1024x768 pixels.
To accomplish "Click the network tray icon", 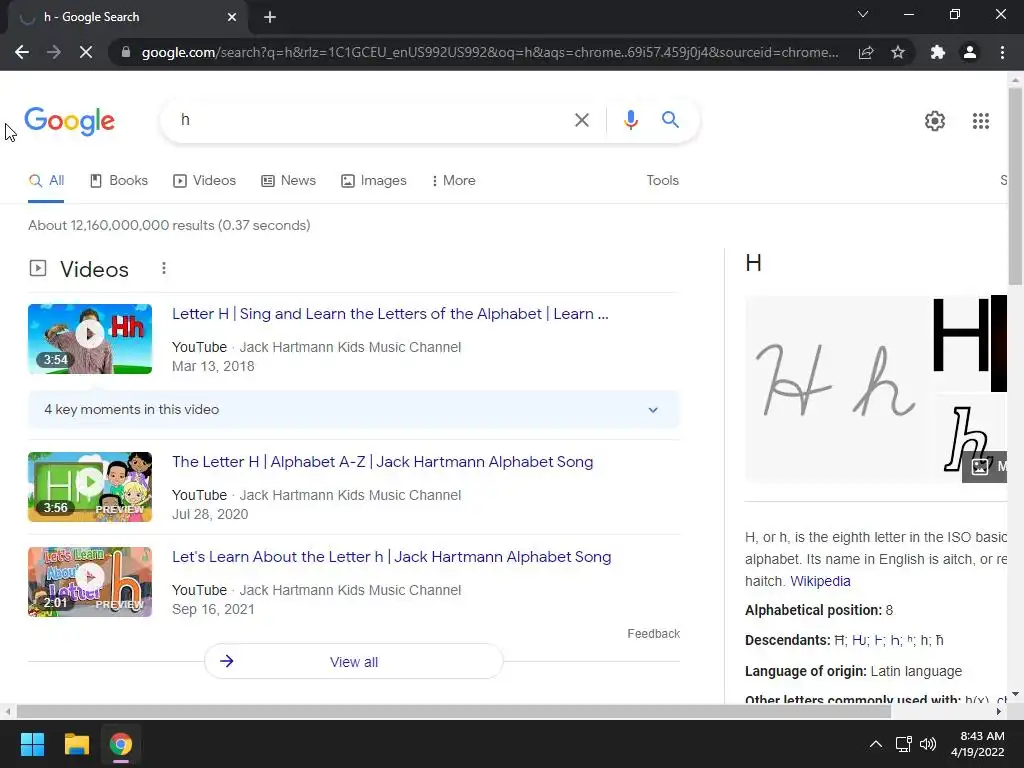I will click(x=904, y=744).
